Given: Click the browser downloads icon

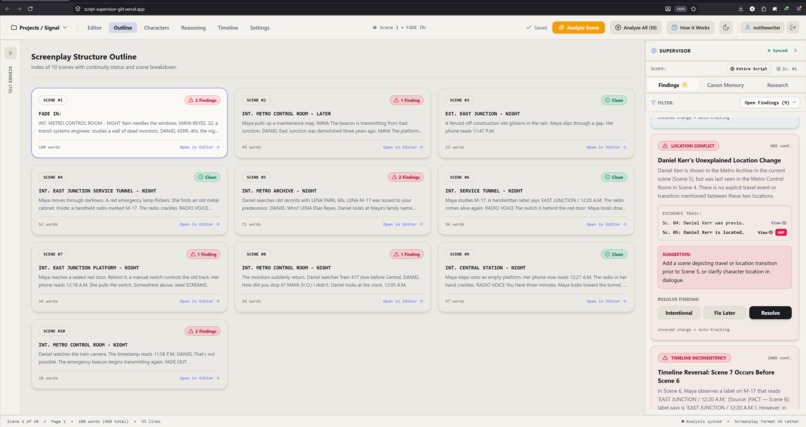Looking at the screenshot, I should 740,9.
